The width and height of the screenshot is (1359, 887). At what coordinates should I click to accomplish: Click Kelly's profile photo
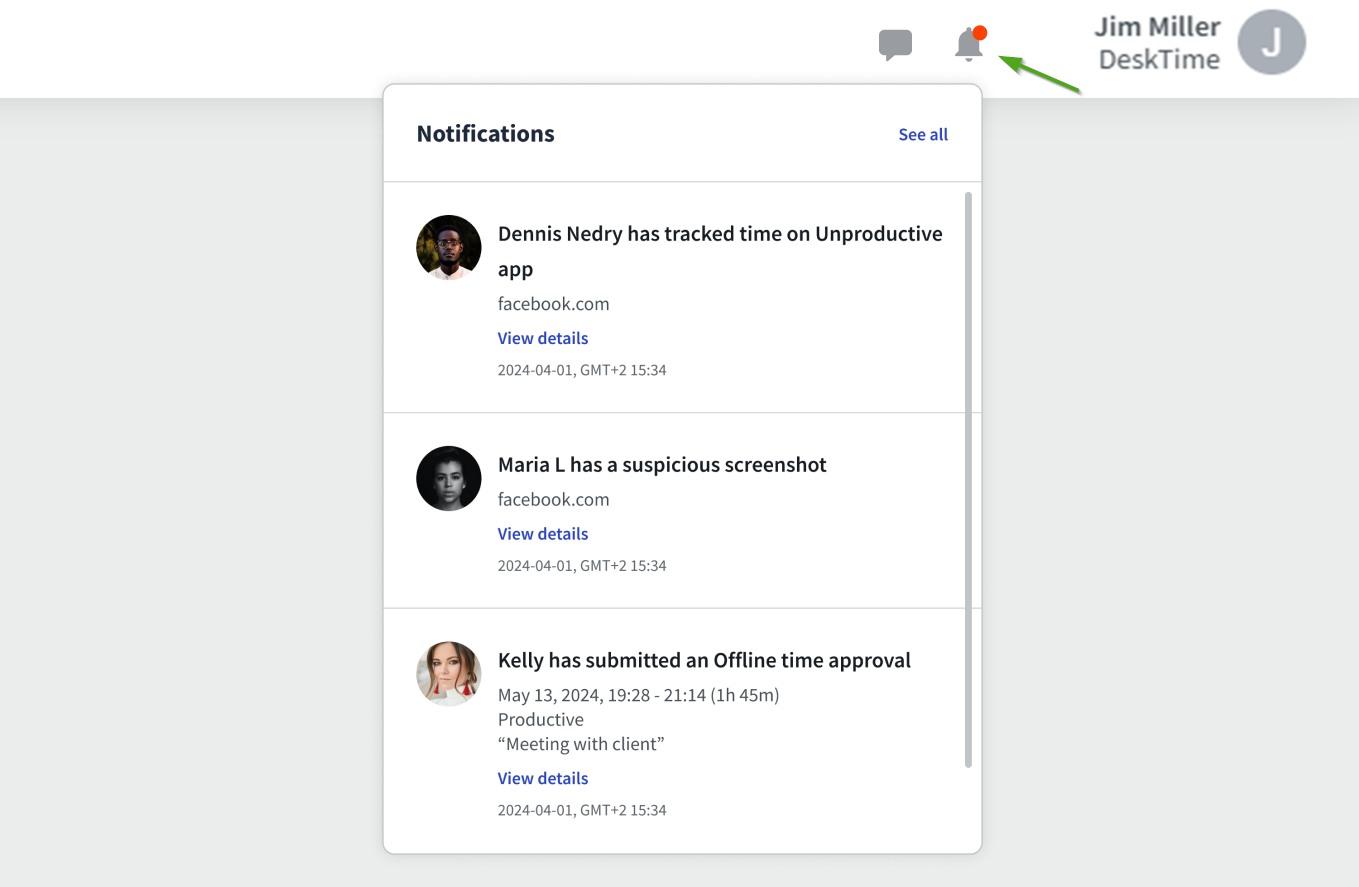tap(449, 674)
